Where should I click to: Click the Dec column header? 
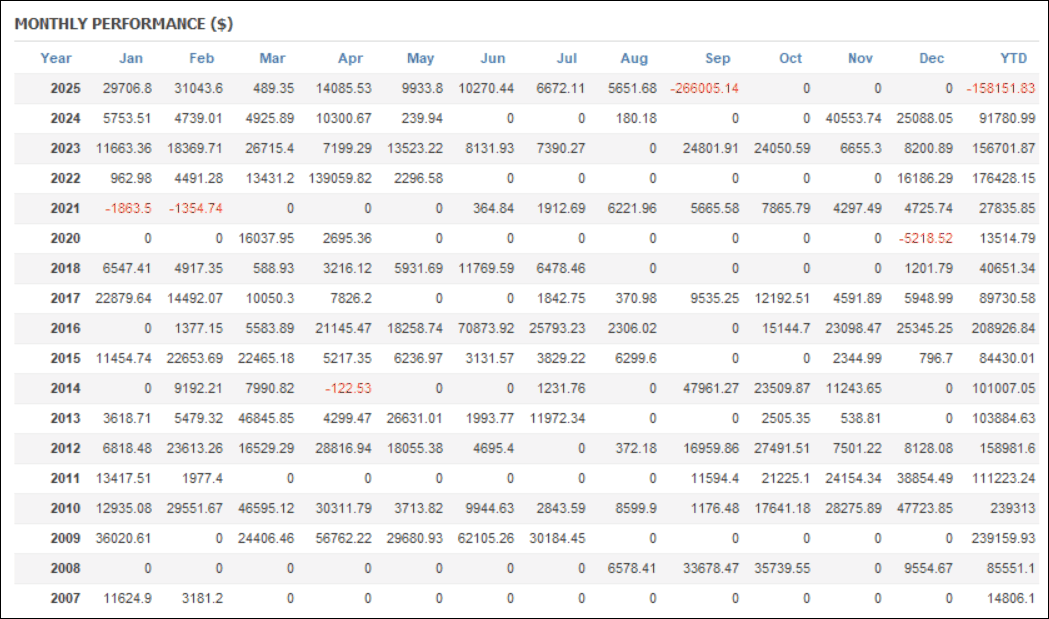click(x=932, y=58)
